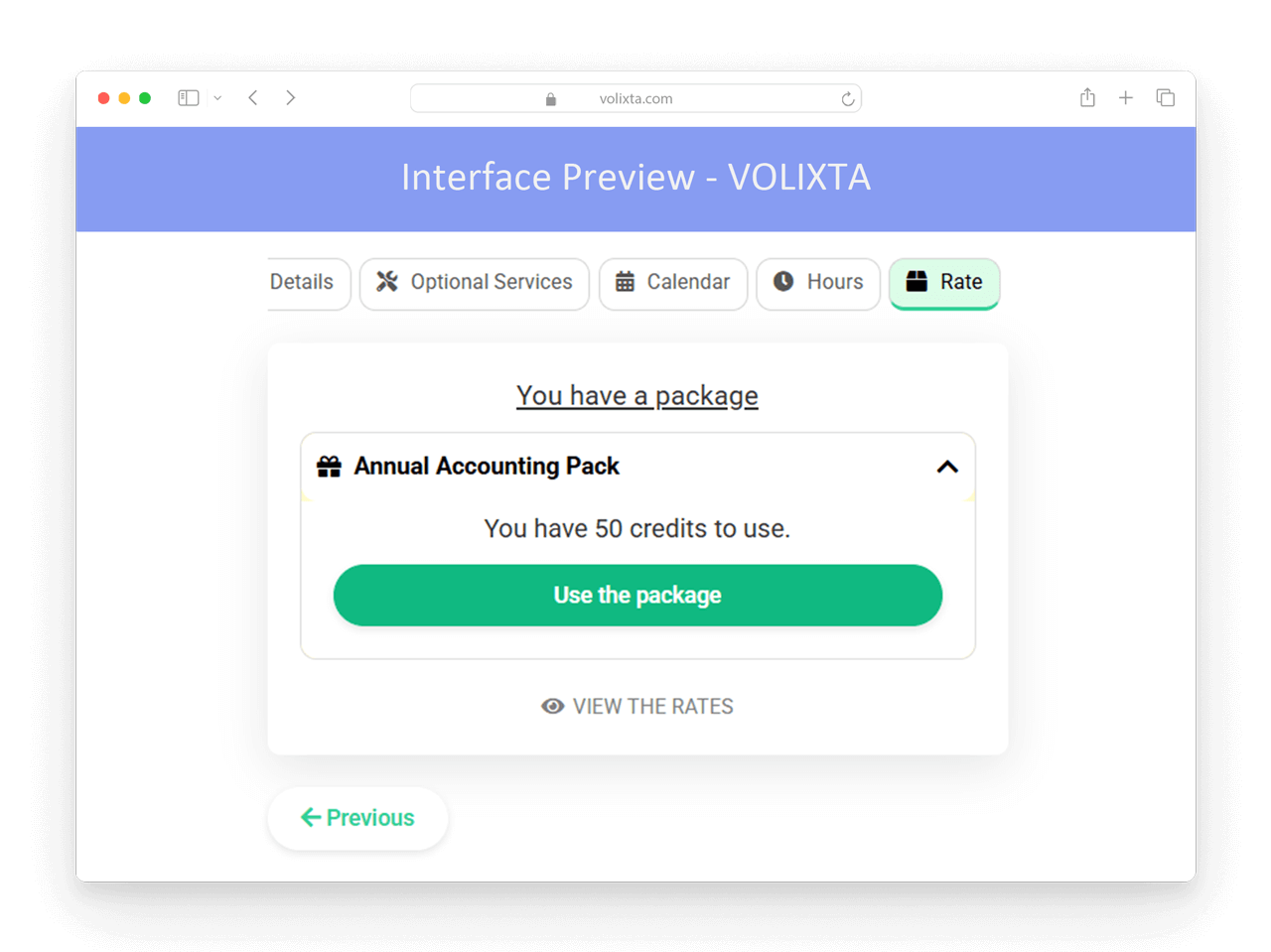The height and width of the screenshot is (952, 1271).
Task: Click the calendar icon on the Calendar tab
Action: [x=625, y=282]
